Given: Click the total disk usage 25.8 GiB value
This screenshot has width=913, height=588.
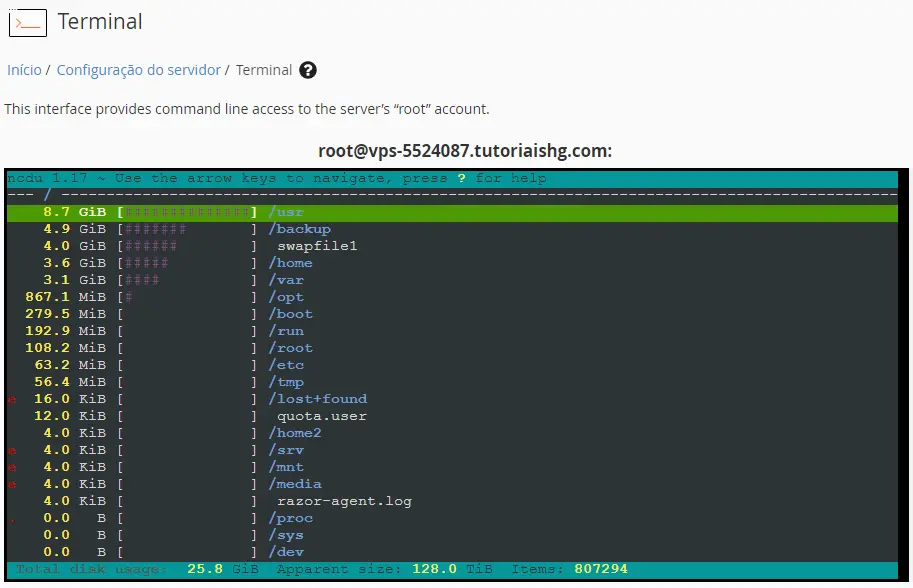Looking at the screenshot, I should click(222, 569).
